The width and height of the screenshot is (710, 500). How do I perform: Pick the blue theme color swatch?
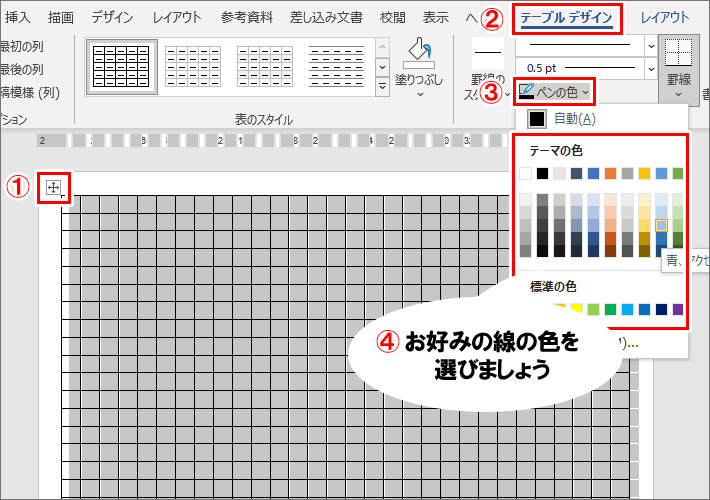593,173
